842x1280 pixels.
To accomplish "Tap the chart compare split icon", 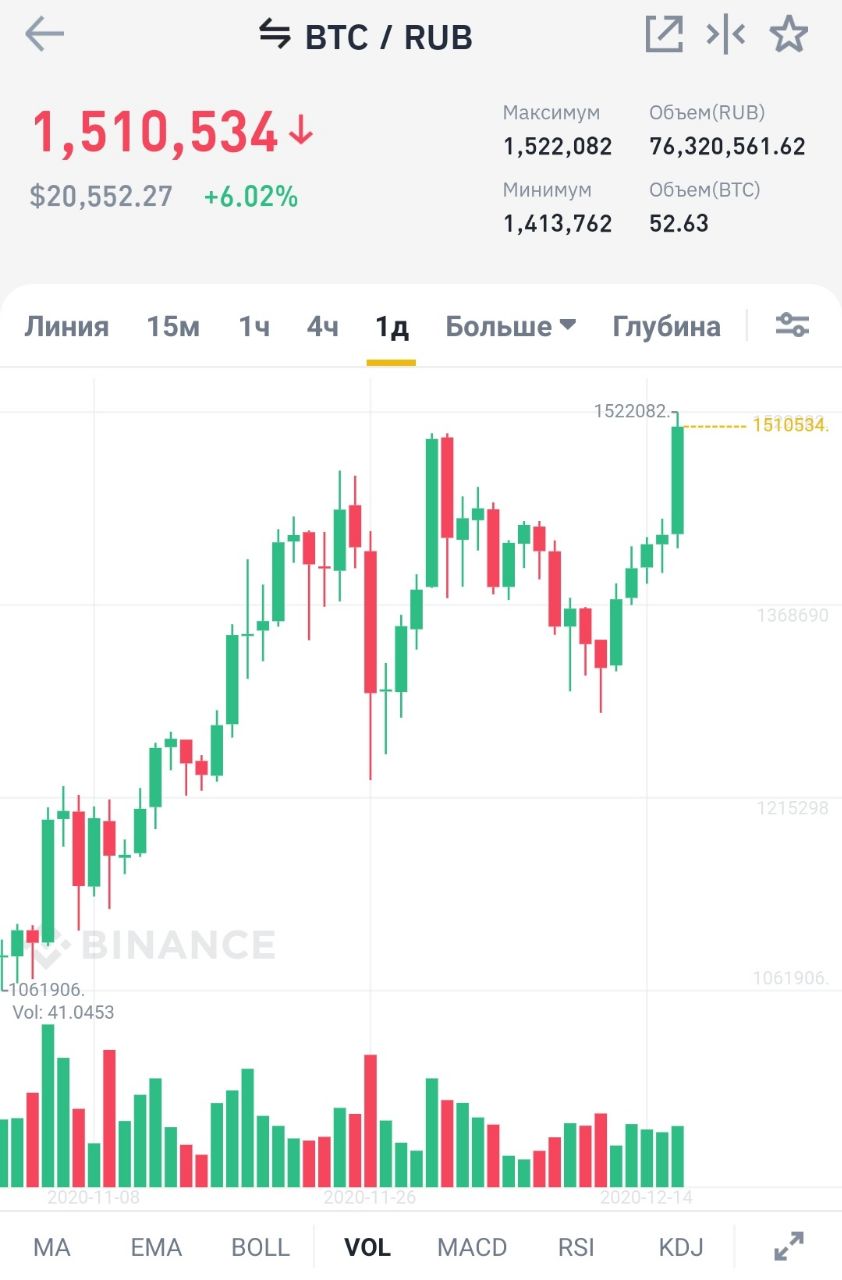I will coord(726,35).
